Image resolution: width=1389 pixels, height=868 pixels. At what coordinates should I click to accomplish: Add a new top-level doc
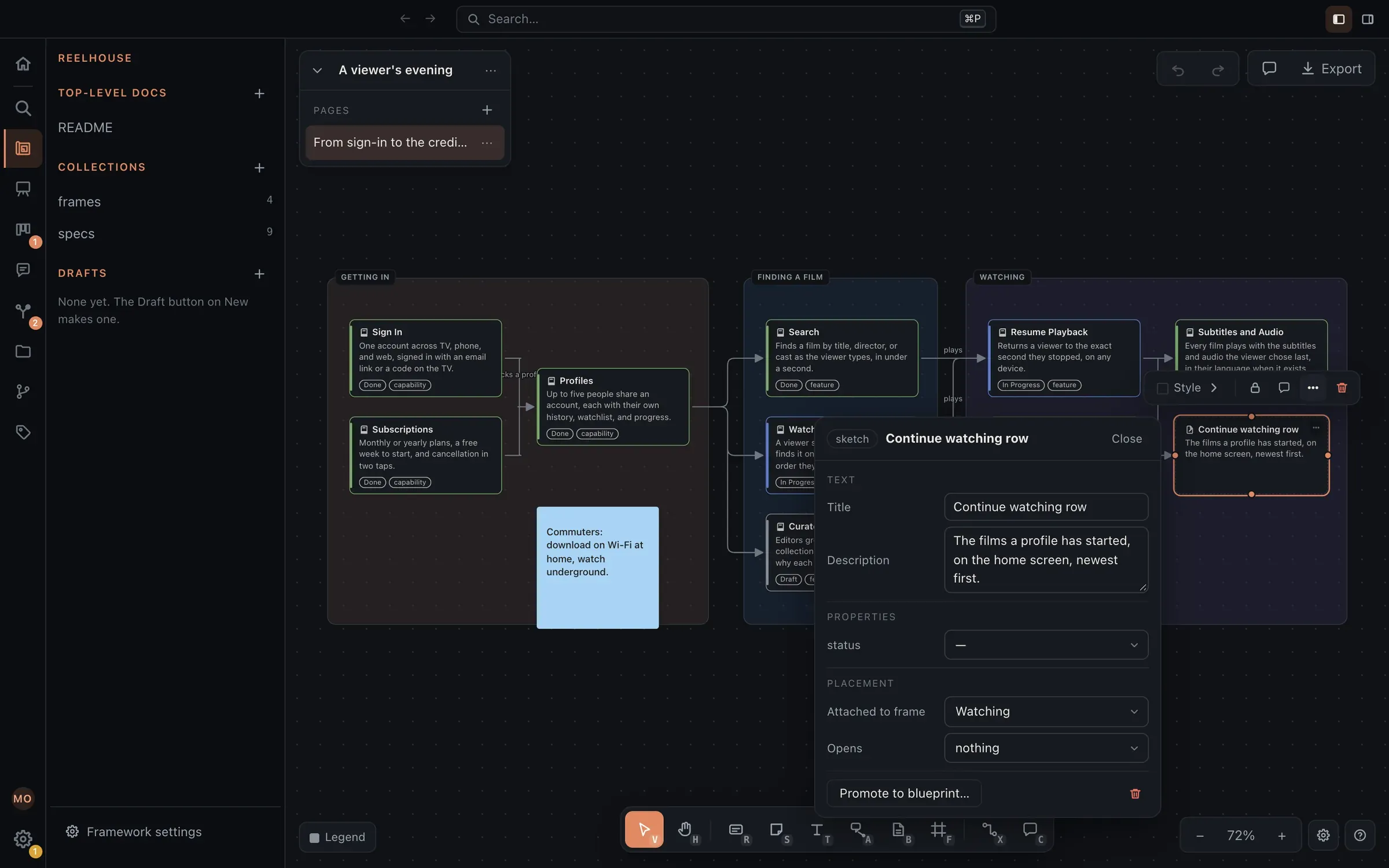[259, 93]
